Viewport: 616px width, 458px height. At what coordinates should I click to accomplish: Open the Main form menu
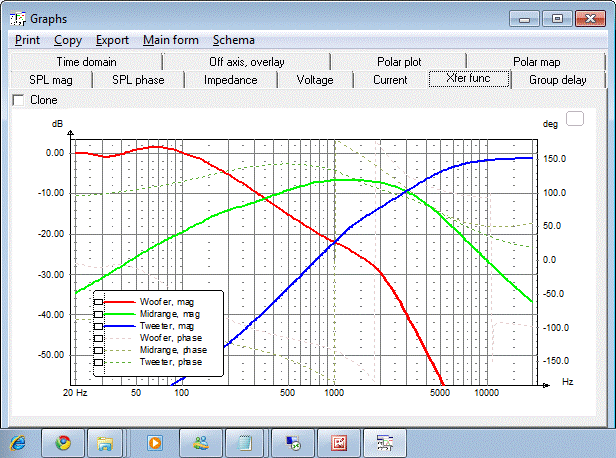[170, 40]
